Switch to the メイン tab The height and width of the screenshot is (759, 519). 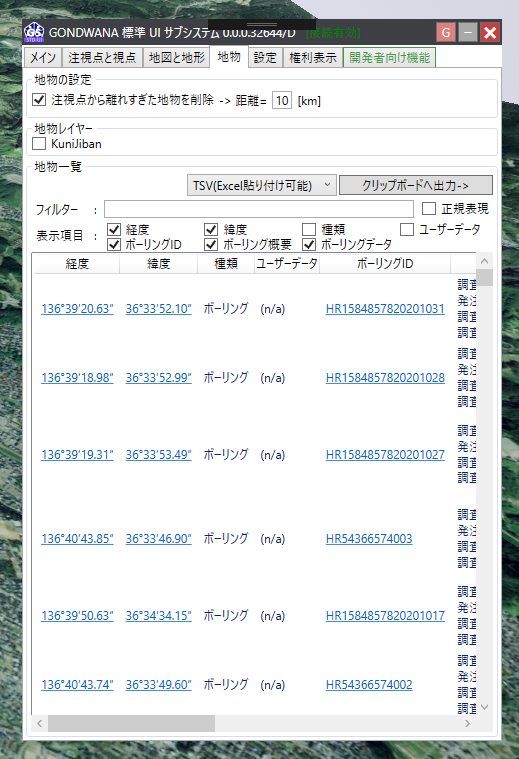43,58
